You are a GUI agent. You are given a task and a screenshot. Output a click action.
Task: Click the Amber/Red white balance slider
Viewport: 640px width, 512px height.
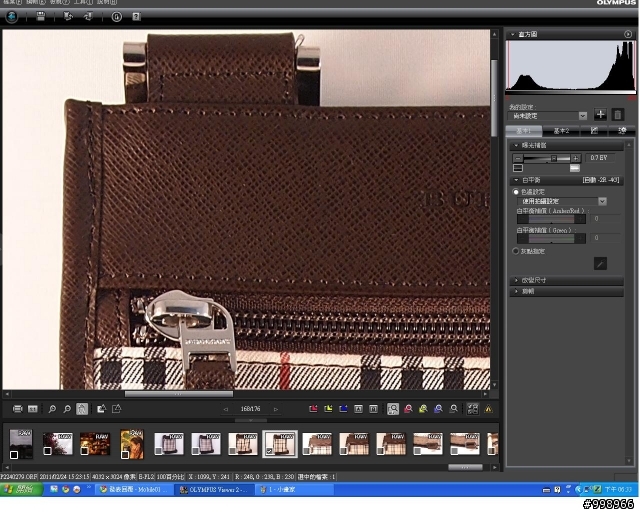(x=551, y=219)
